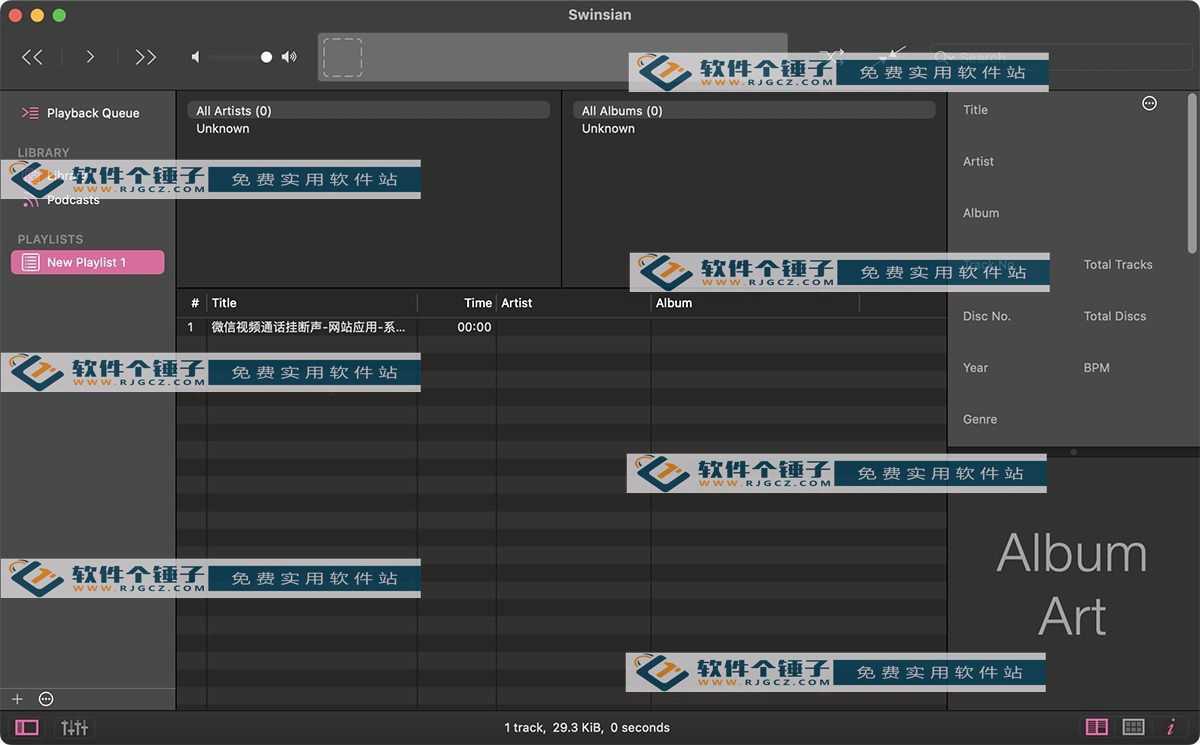
Task: Sort tracks by Title column header
Action: tap(310, 303)
